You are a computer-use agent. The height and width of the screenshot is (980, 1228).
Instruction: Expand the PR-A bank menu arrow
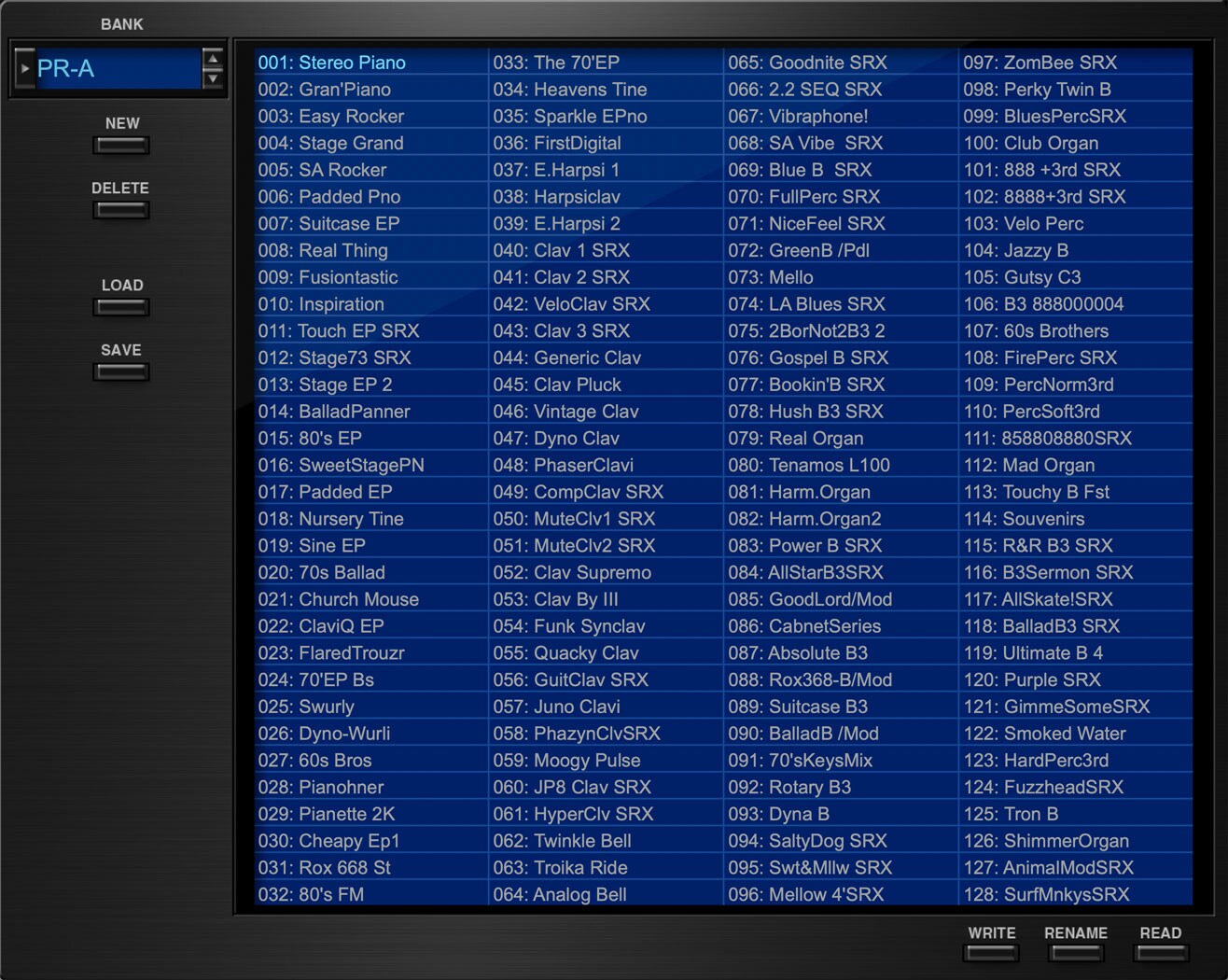pyautogui.click(x=25, y=68)
